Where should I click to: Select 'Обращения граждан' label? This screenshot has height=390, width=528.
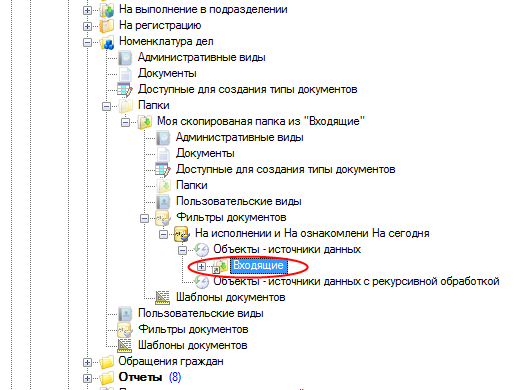point(171,362)
